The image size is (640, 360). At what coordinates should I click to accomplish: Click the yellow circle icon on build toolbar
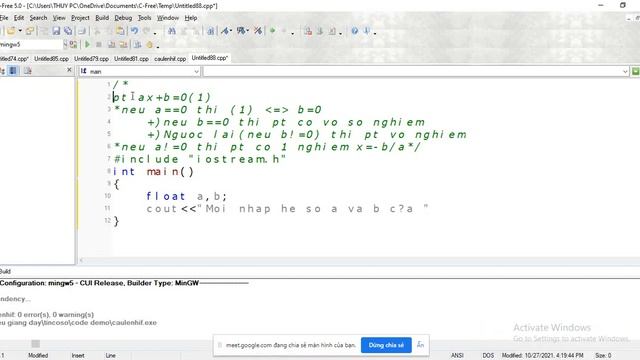tap(150, 44)
